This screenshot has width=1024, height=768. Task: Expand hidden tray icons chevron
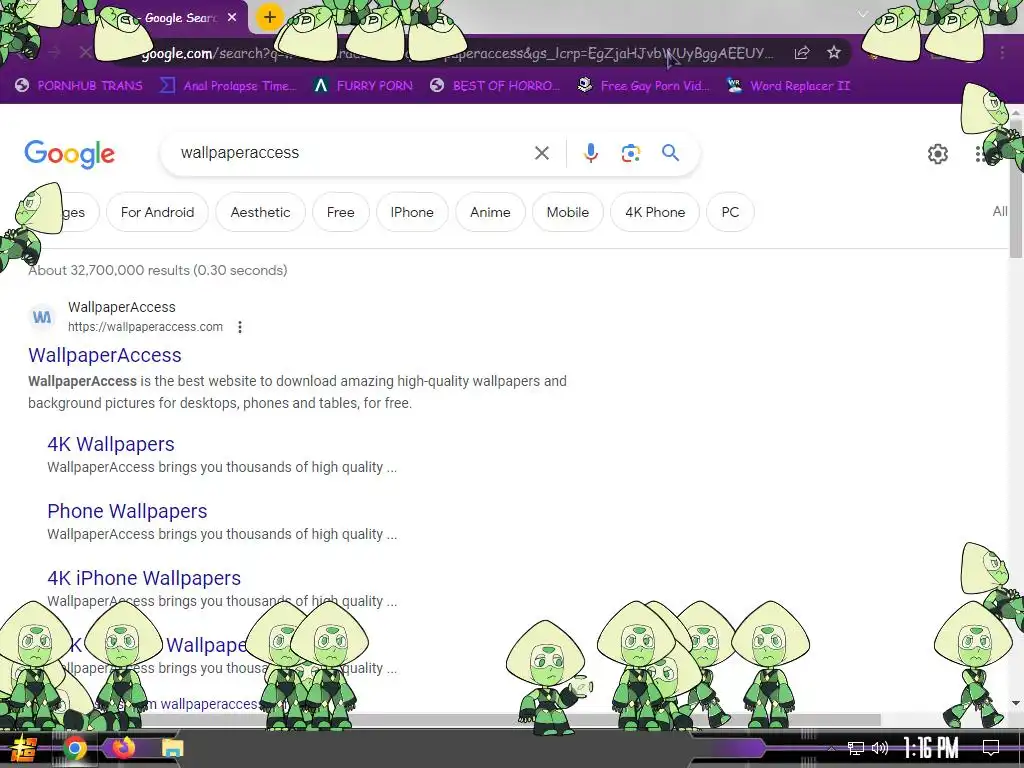[x=831, y=748]
